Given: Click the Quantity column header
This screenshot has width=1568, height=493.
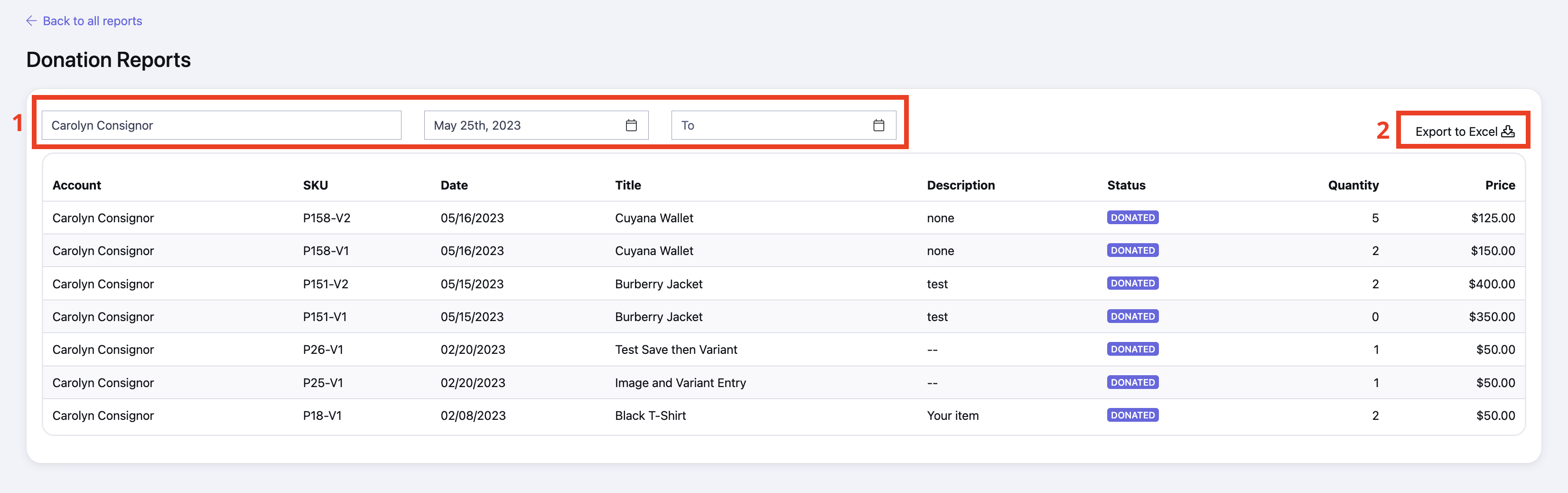Looking at the screenshot, I should click(x=1353, y=185).
